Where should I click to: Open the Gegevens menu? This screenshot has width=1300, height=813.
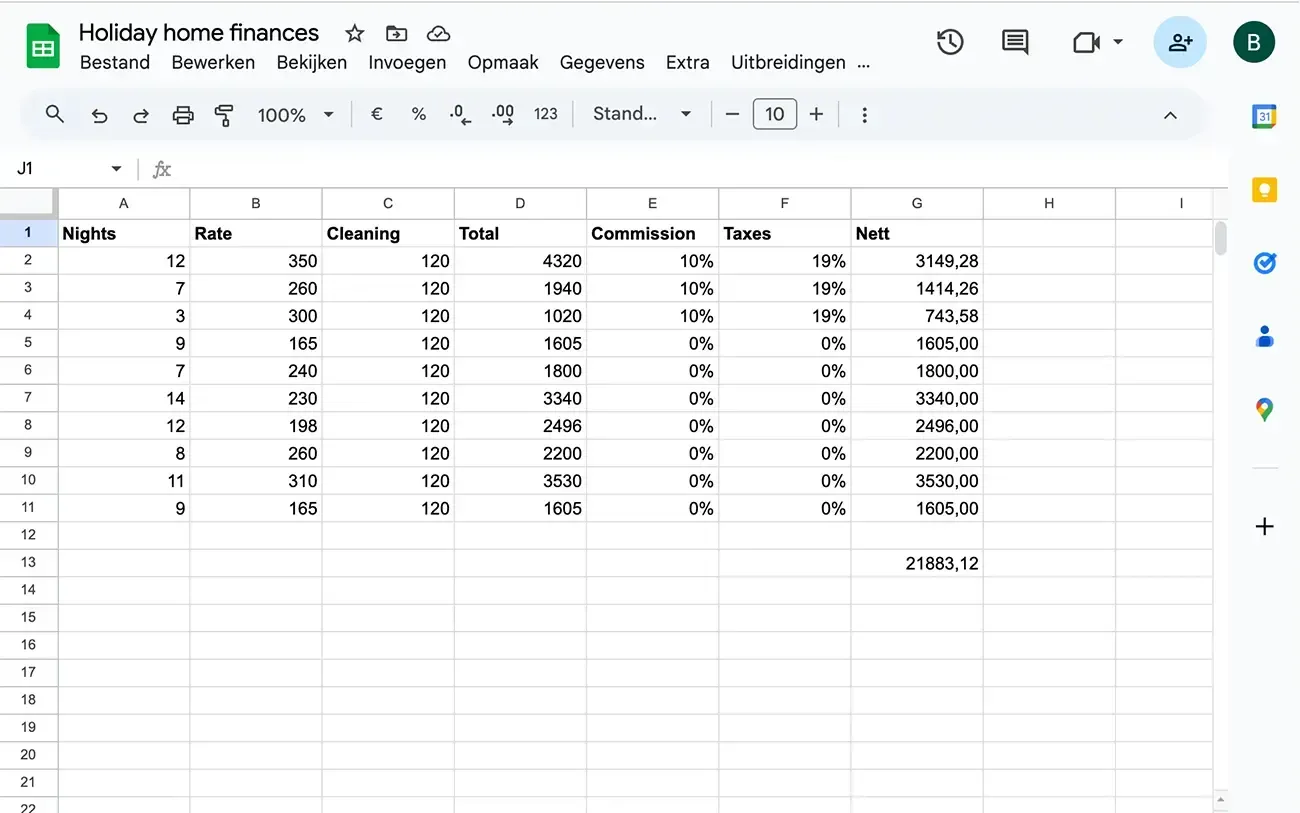pyautogui.click(x=602, y=62)
